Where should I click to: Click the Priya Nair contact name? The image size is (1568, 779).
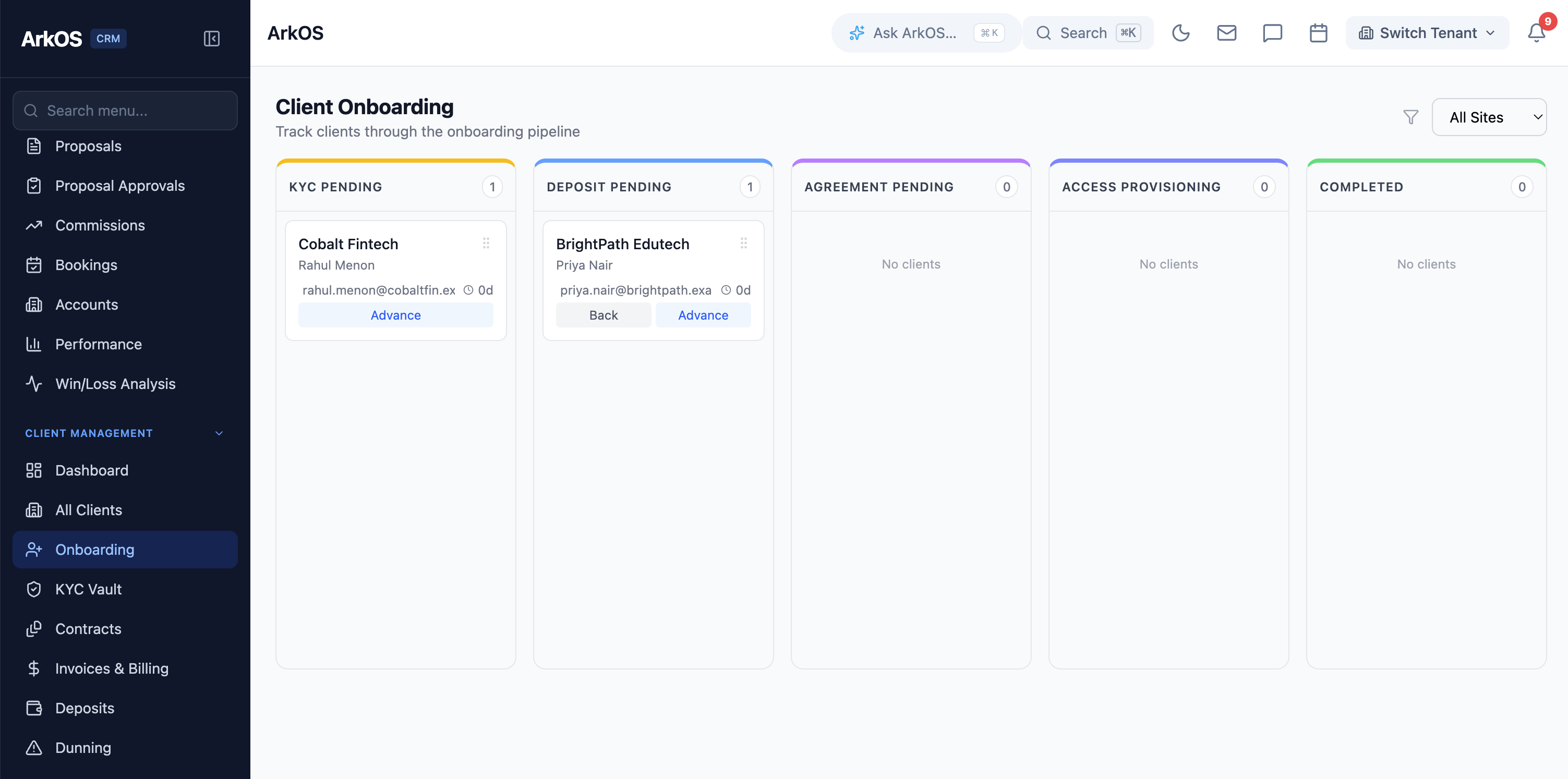point(584,265)
